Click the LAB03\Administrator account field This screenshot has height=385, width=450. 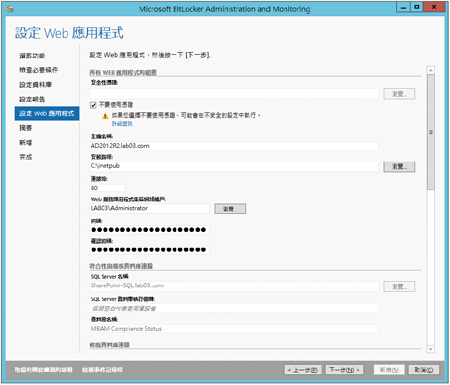(150, 208)
